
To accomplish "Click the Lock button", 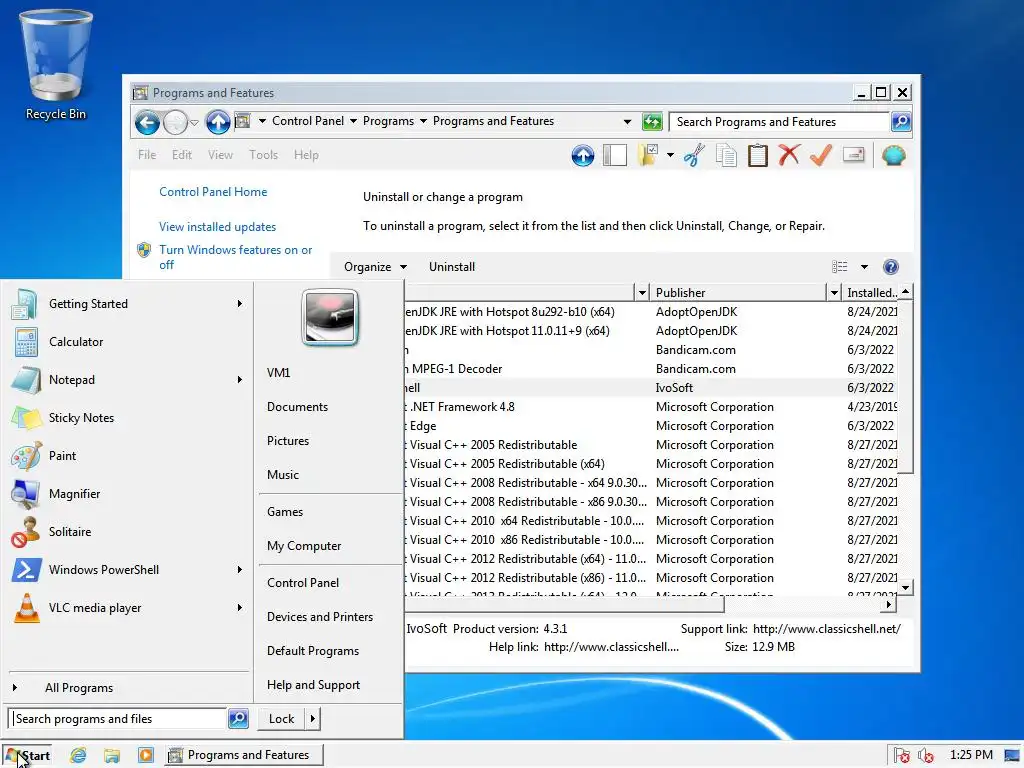I will click(x=281, y=718).
